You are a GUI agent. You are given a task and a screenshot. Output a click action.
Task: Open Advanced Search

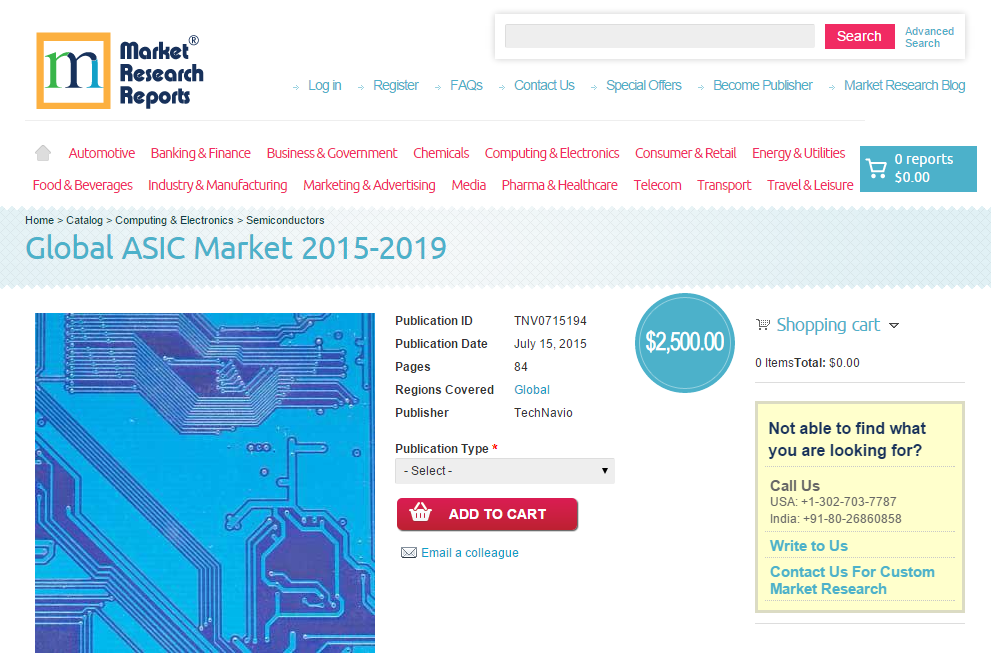928,36
